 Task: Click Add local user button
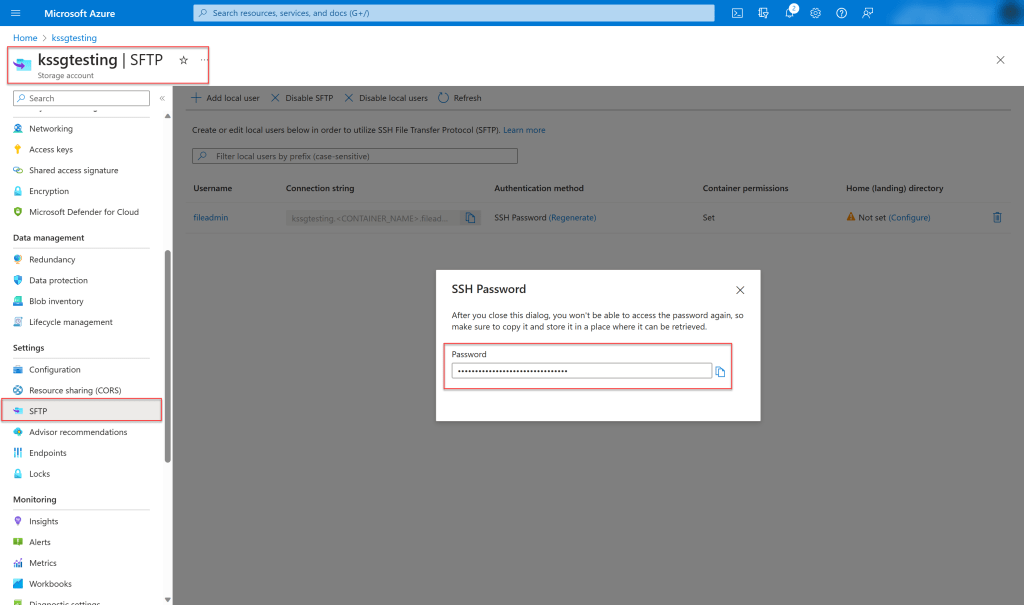point(225,98)
